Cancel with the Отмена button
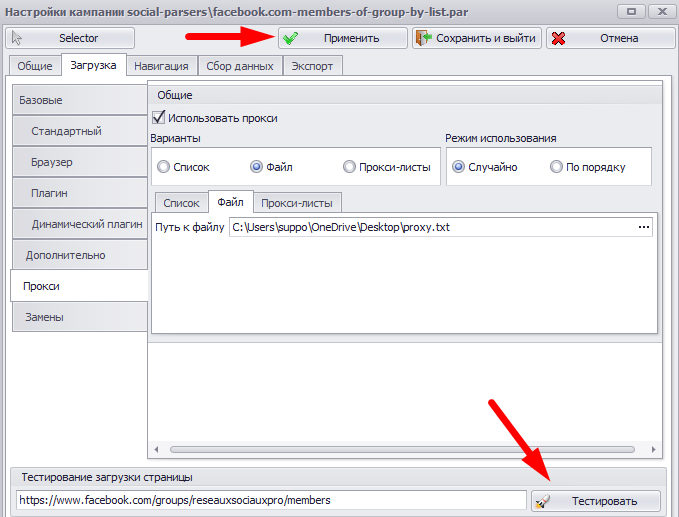 611,38
